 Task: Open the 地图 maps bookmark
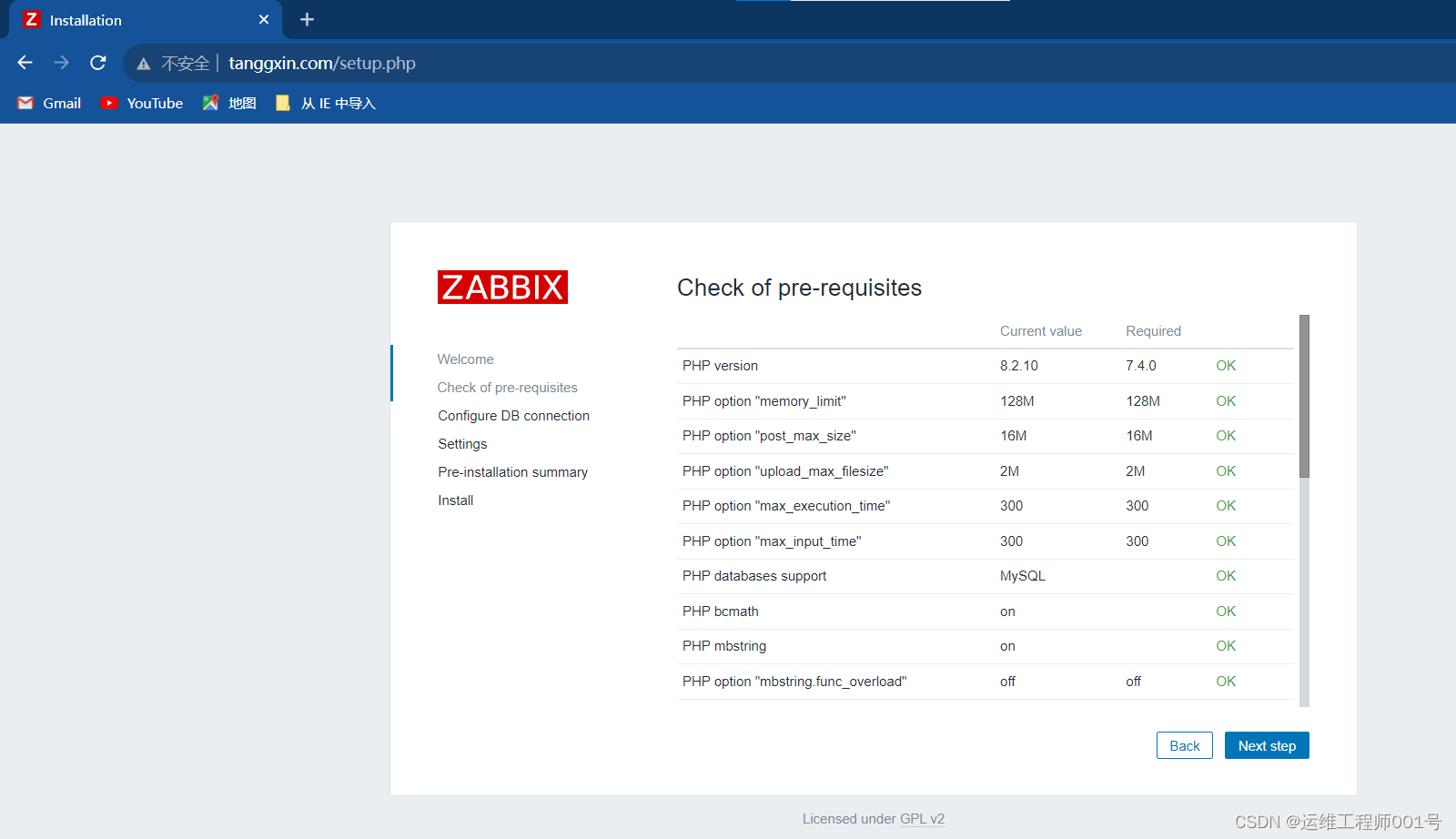[229, 103]
